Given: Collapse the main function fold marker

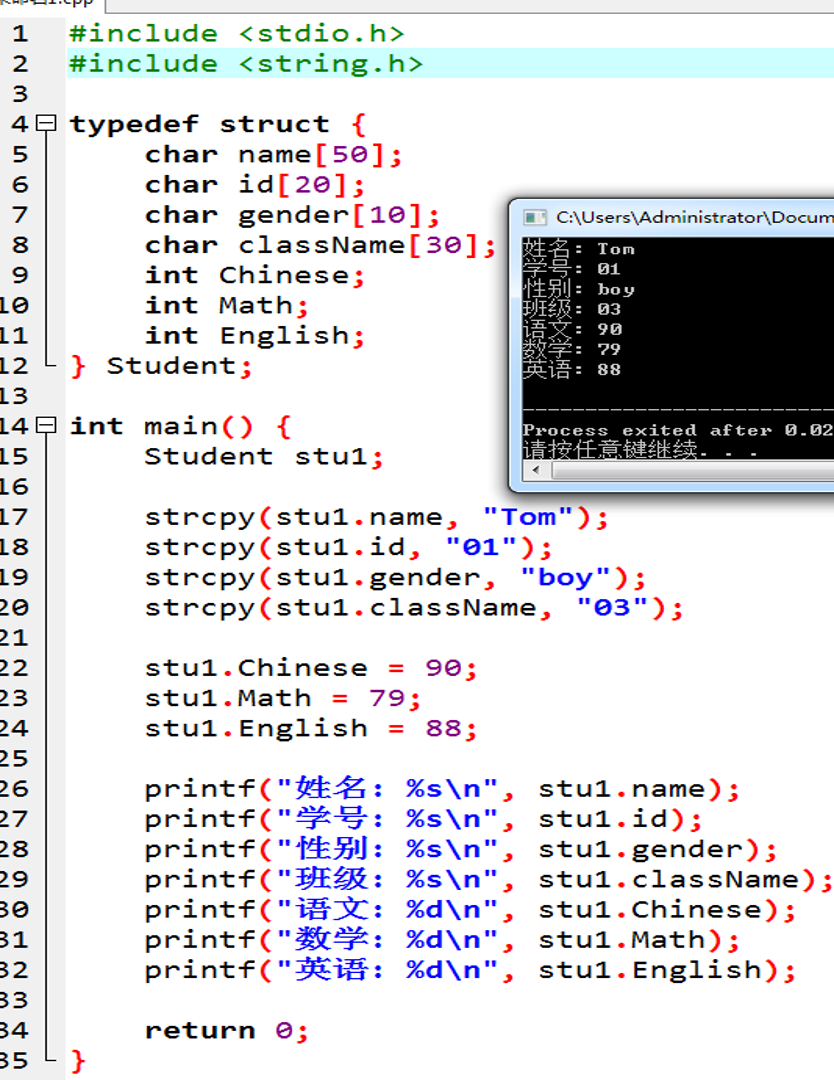Looking at the screenshot, I should pyautogui.click(x=46, y=425).
